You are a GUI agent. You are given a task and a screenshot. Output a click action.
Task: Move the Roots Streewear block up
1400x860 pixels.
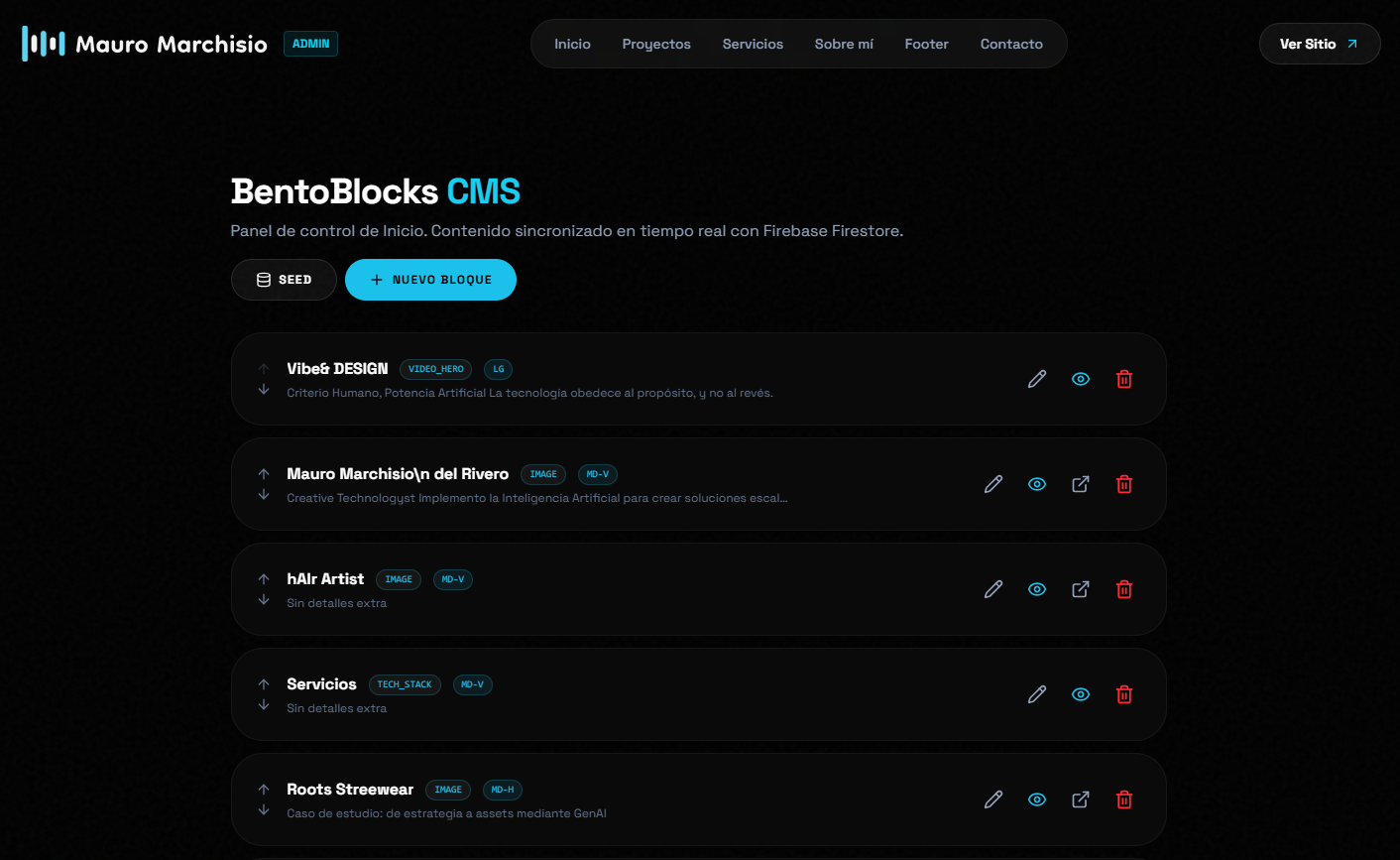[264, 790]
